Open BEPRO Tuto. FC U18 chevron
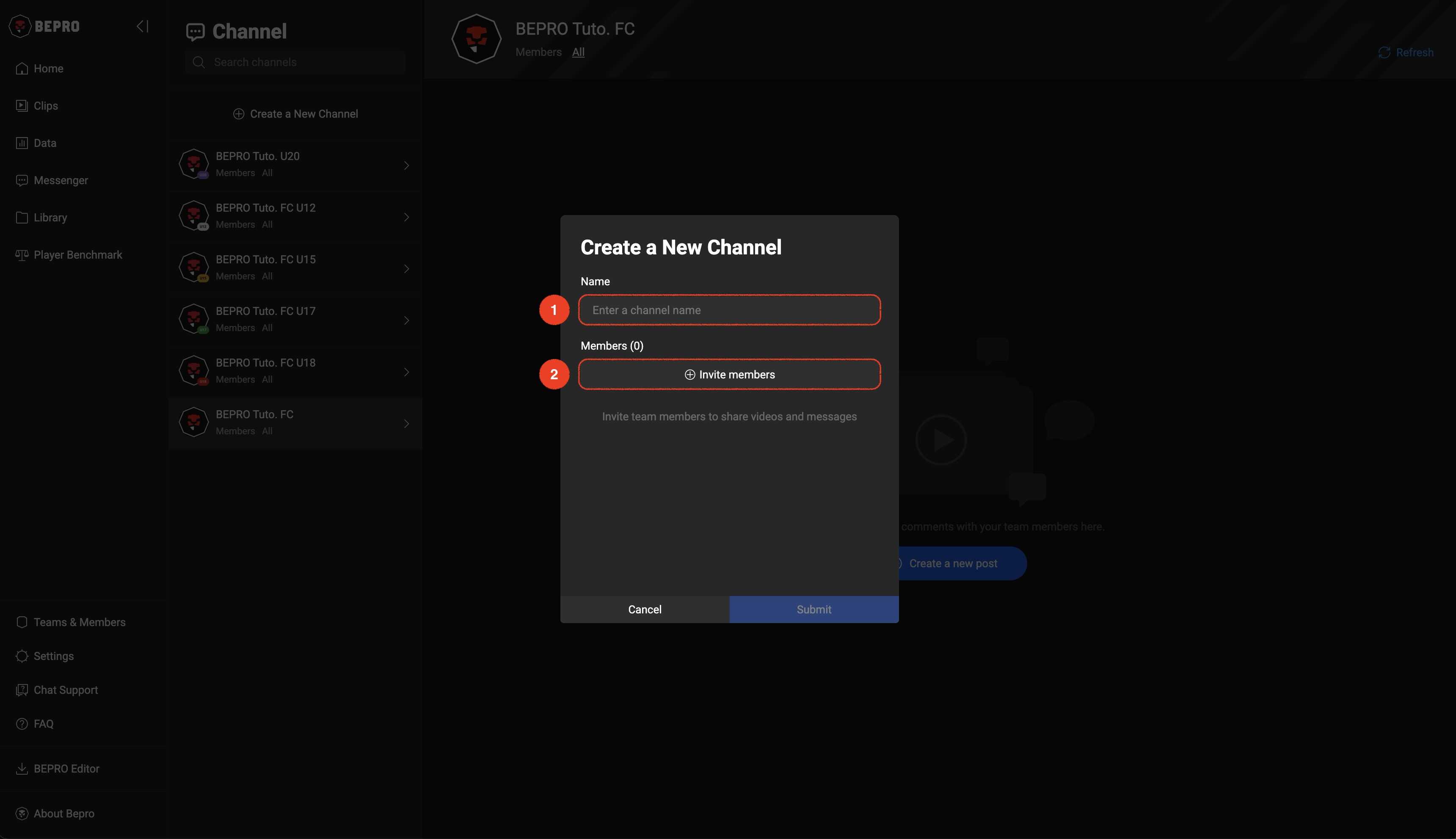 [x=406, y=372]
